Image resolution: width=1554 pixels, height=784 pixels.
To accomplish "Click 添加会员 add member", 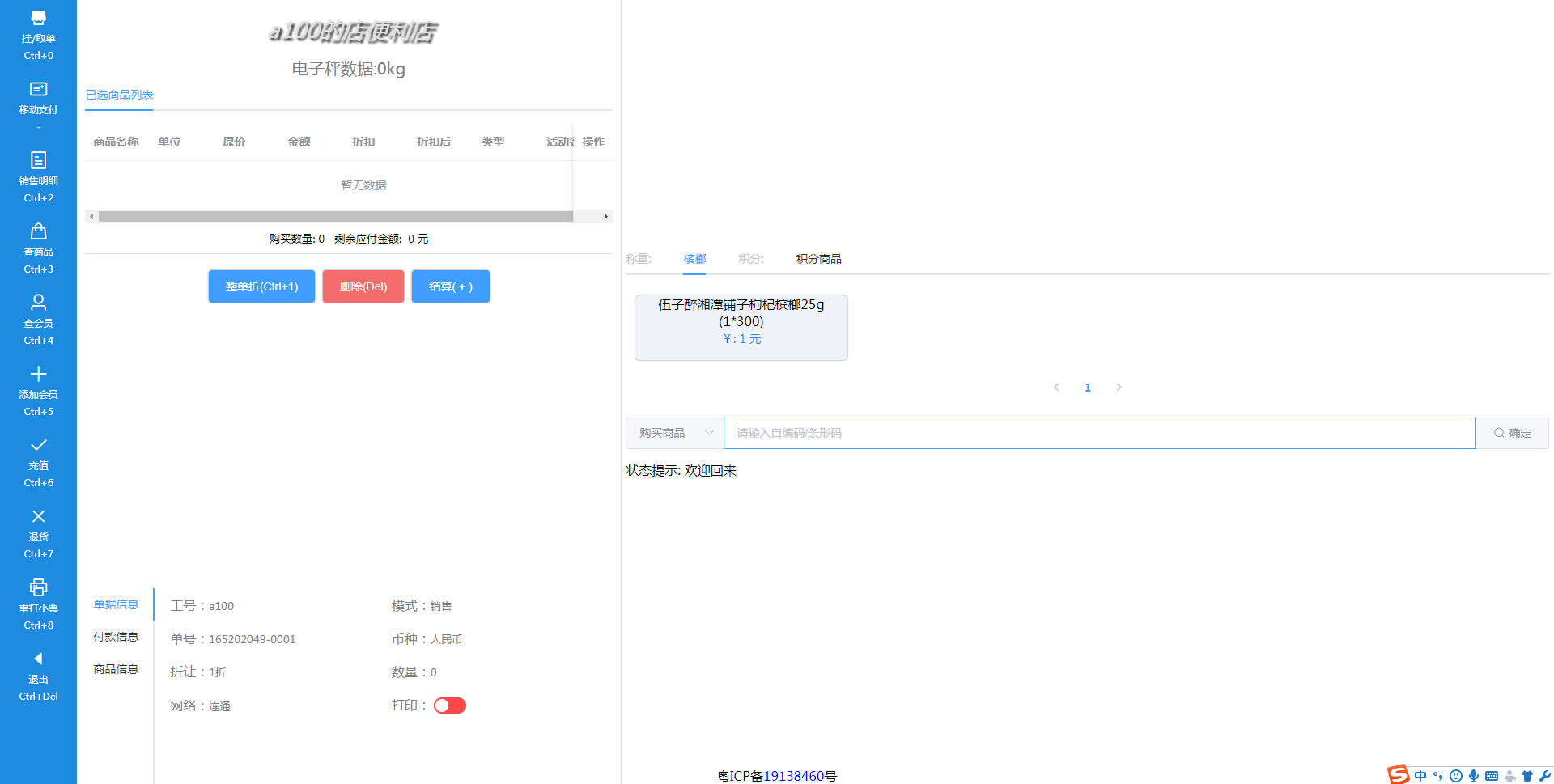I will 38,392.
